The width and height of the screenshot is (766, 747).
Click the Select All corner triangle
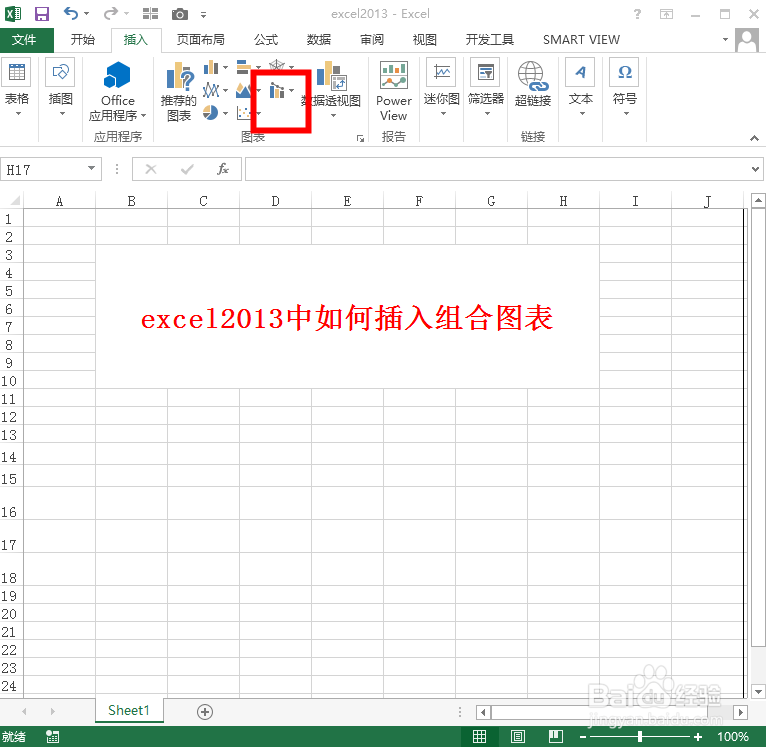13,200
